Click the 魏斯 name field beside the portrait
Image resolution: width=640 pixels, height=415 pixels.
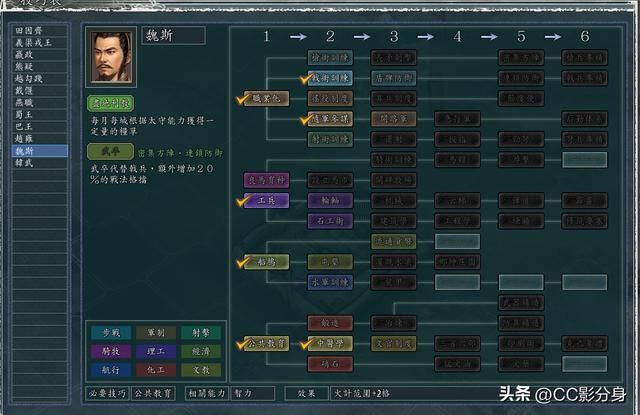pos(173,36)
